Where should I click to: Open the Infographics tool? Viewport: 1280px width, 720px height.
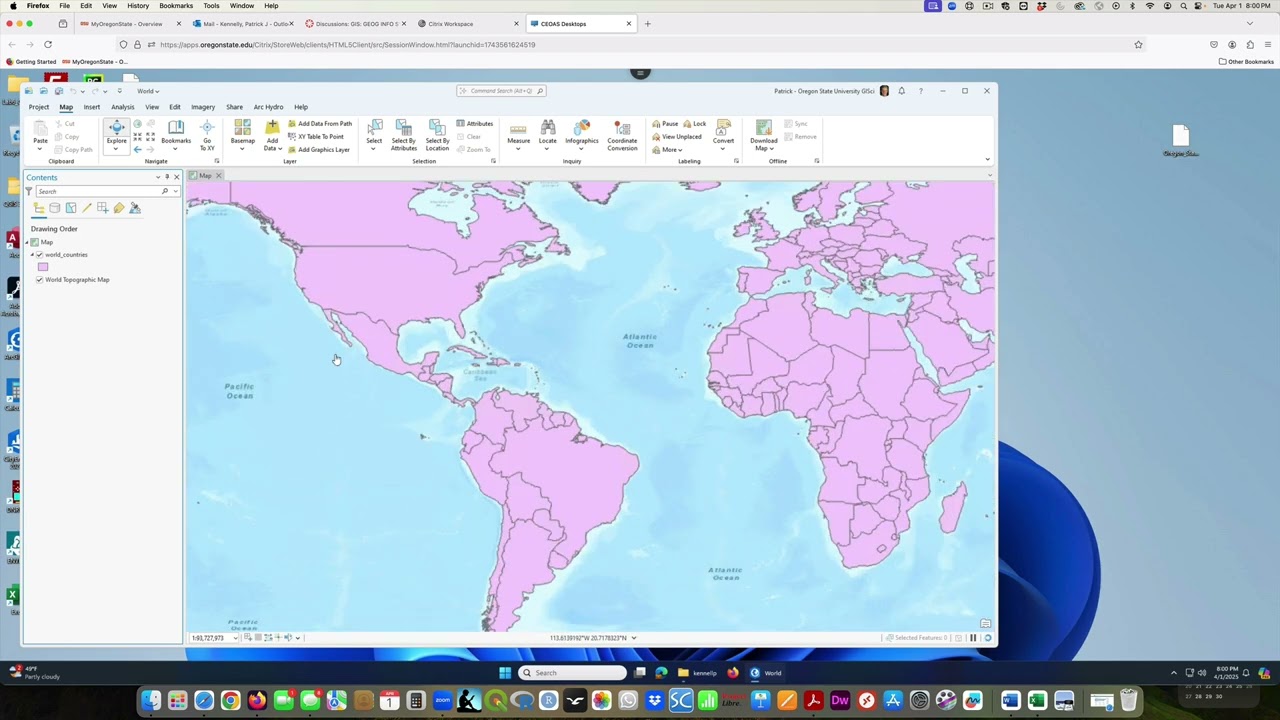[582, 135]
